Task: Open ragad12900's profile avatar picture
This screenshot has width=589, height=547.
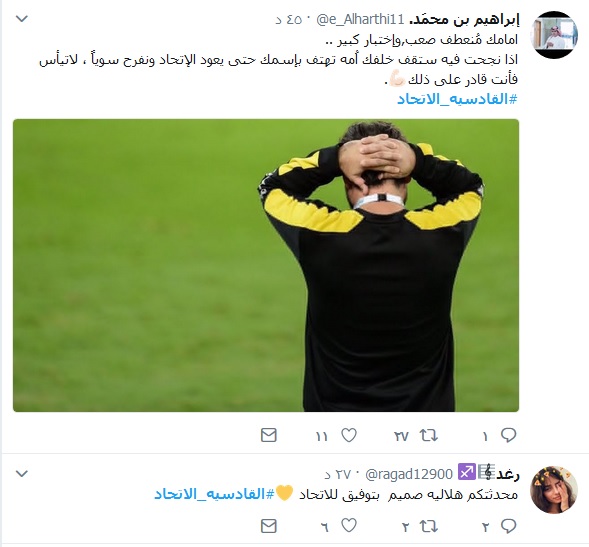Action: [x=554, y=490]
